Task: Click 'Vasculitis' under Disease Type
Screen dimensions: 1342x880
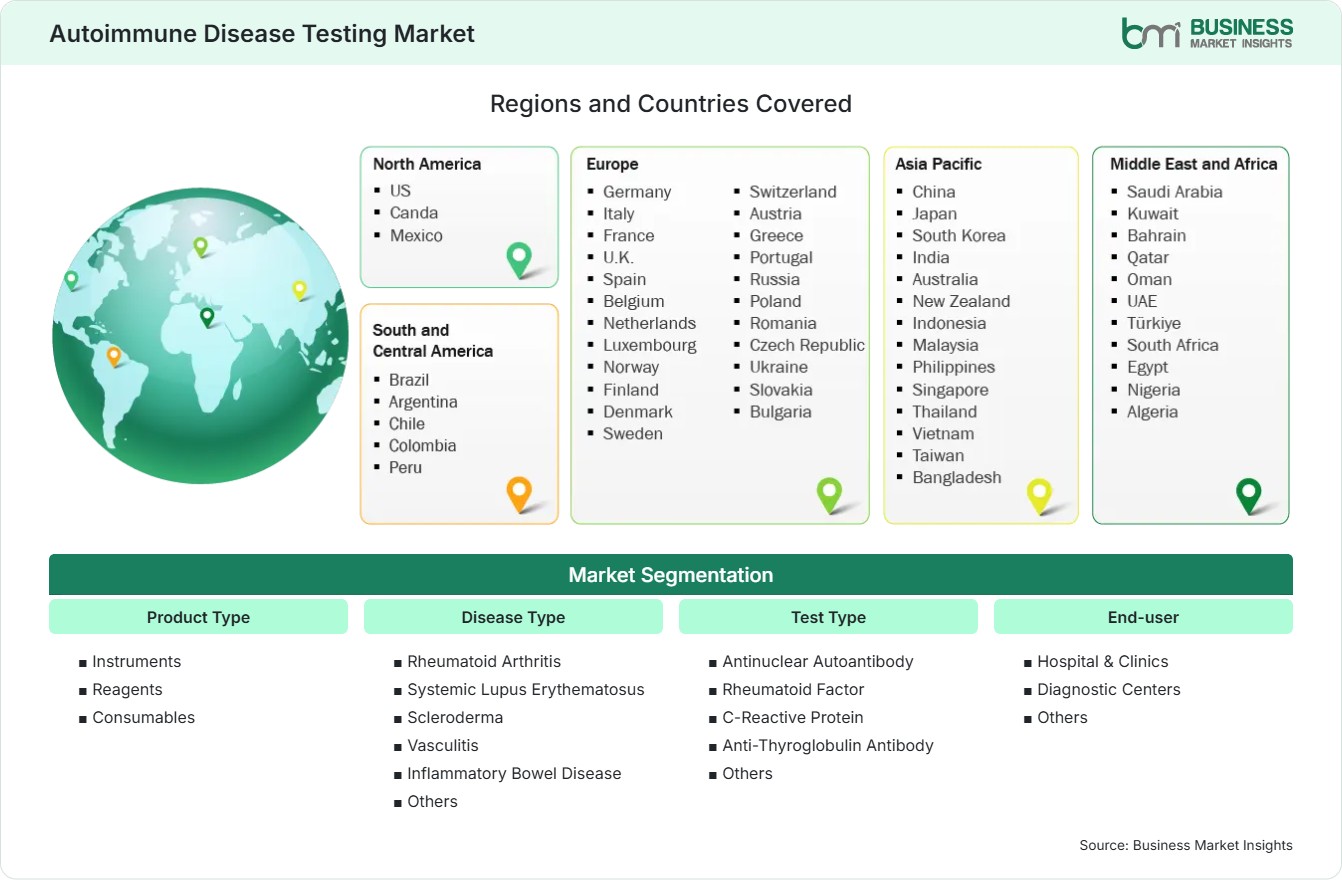Action: [443, 745]
